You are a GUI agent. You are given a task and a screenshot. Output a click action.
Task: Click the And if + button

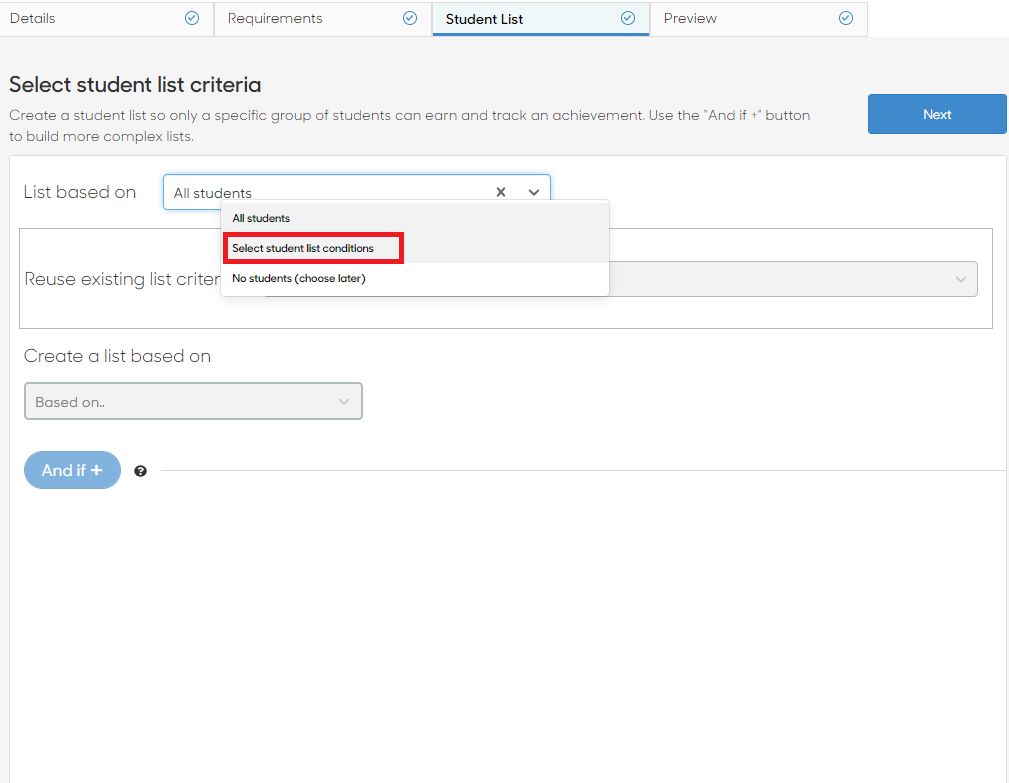point(72,470)
